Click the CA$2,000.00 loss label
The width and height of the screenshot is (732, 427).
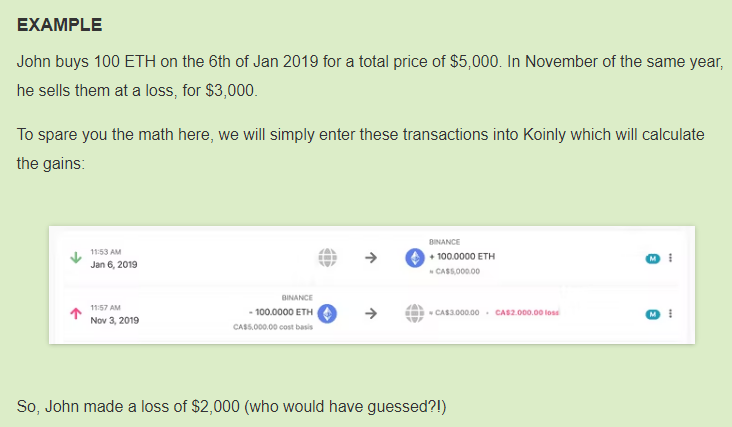(527, 313)
